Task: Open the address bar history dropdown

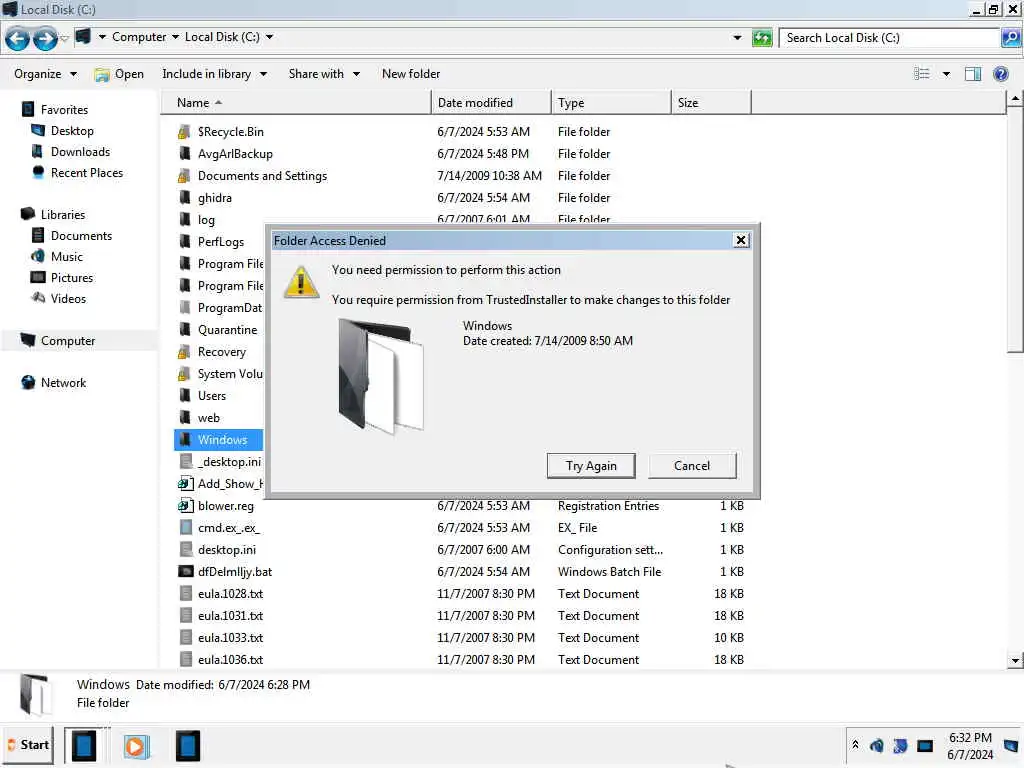Action: point(737,38)
